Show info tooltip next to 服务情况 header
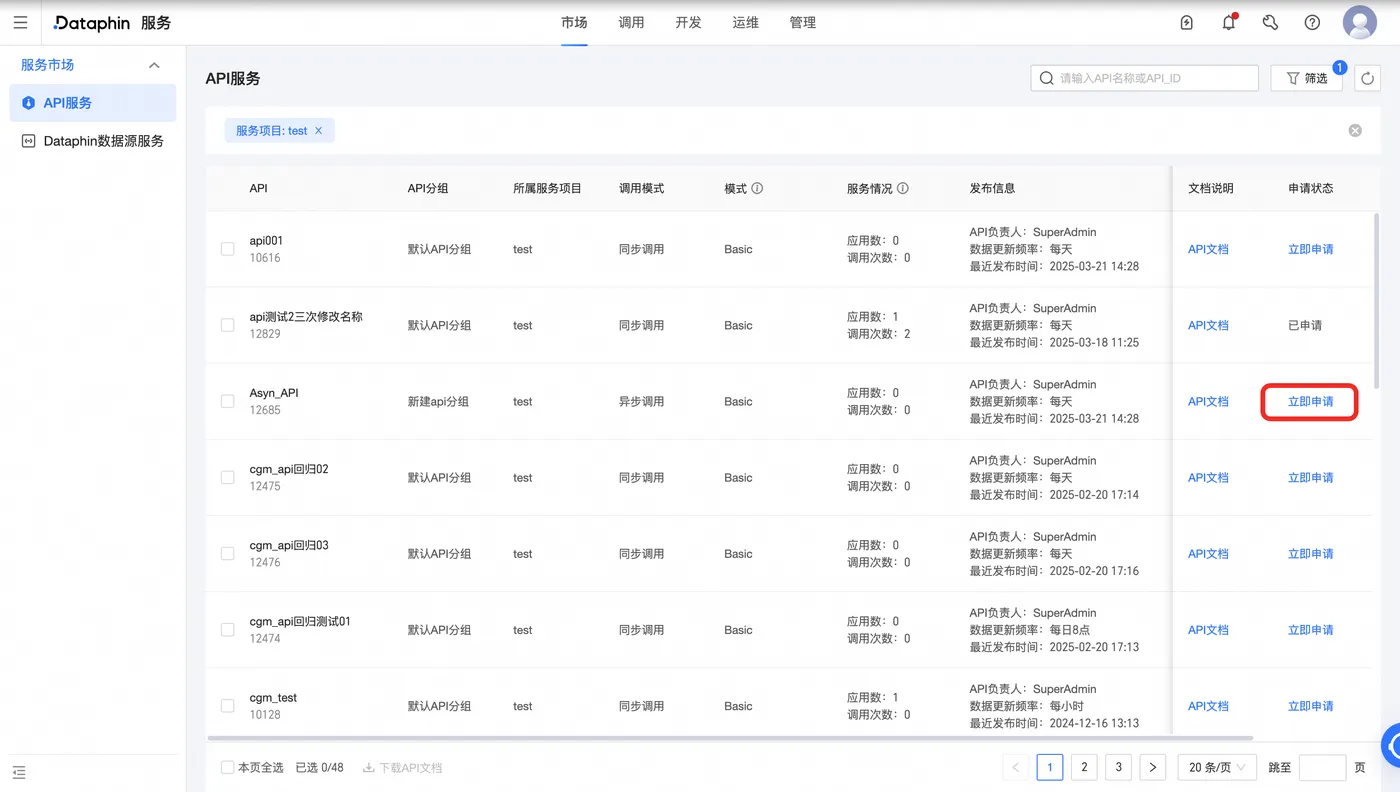 [903, 188]
